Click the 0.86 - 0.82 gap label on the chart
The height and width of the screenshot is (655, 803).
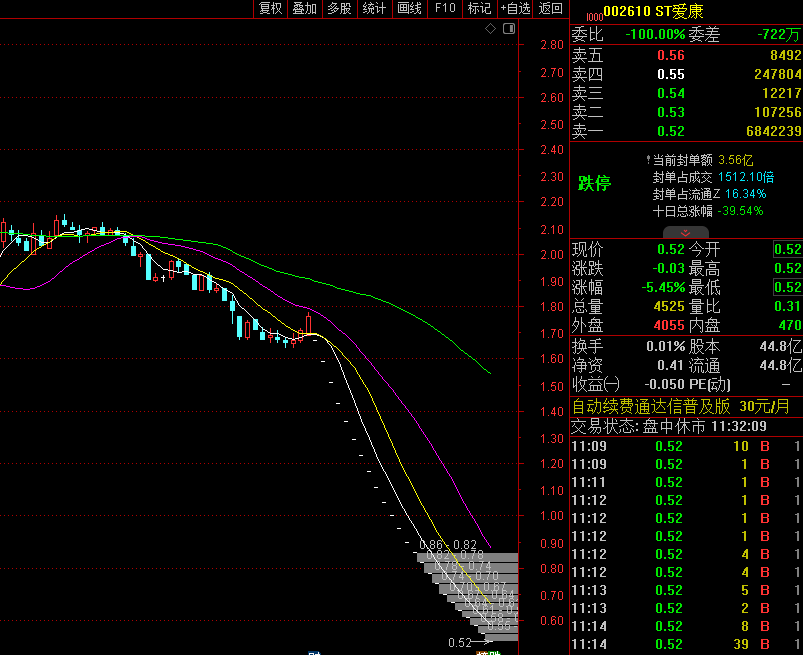448,544
